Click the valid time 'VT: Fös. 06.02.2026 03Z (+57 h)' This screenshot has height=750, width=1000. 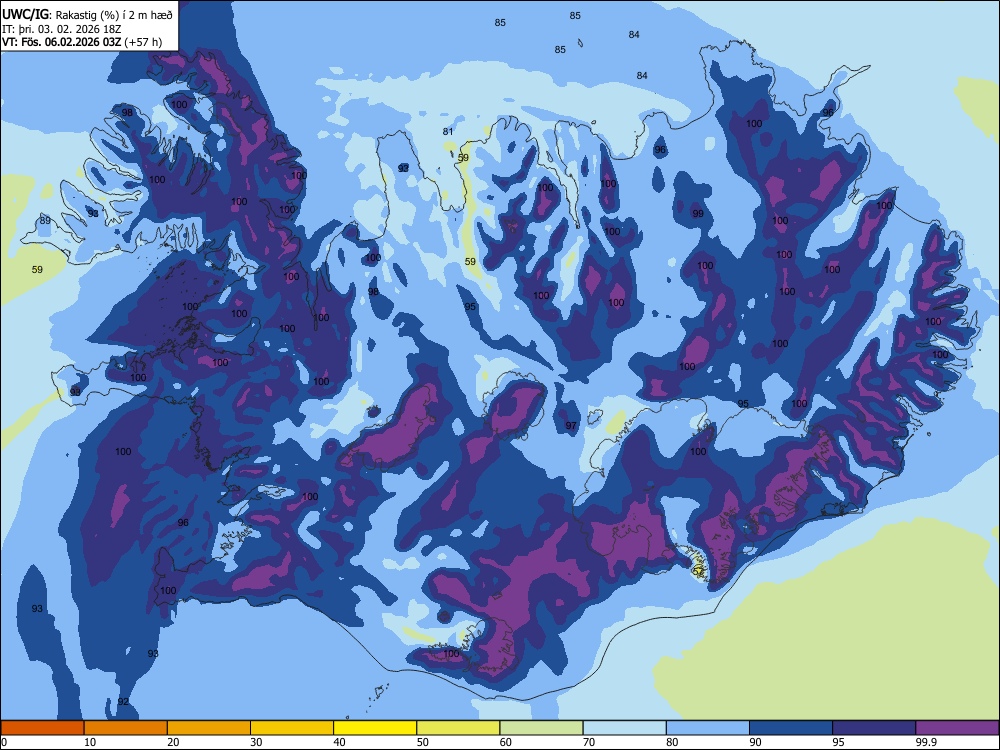82,42
